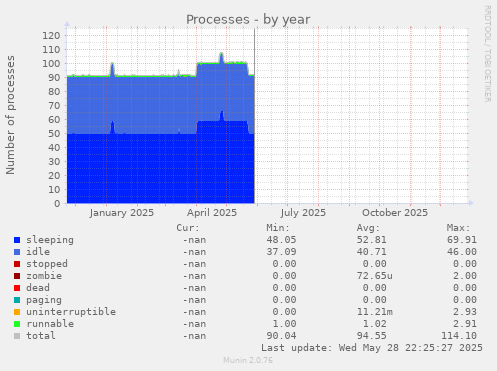Screen dimensions: 497x371
Task: Click the idle min value 37.09
Action: (x=281, y=252)
